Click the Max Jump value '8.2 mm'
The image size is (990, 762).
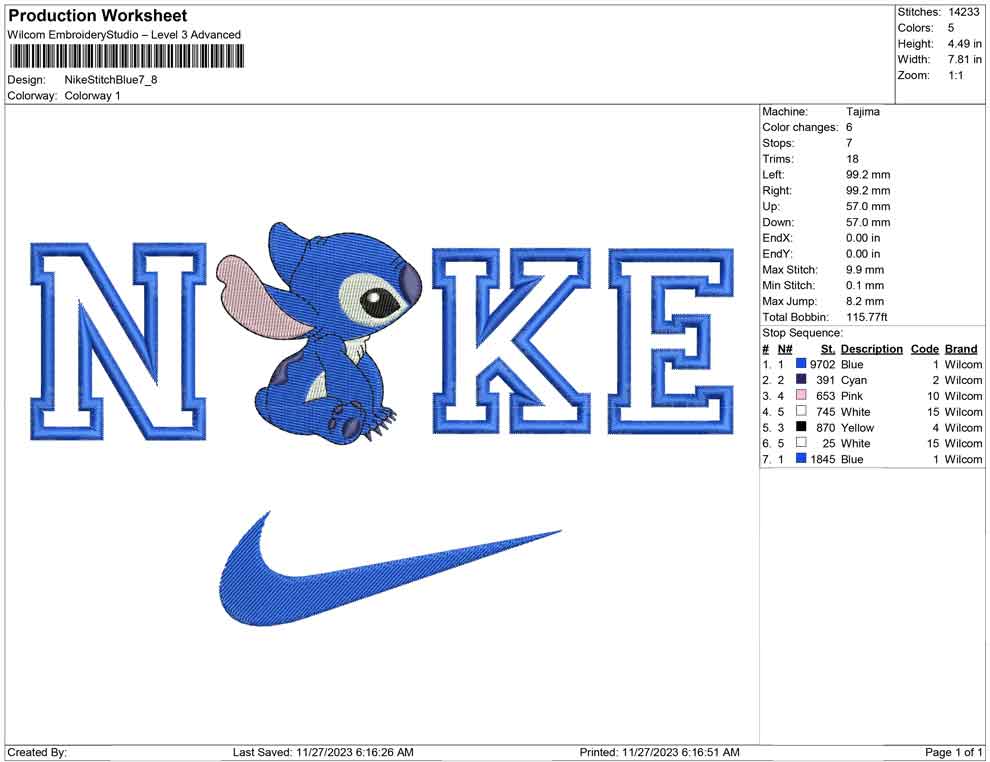(x=865, y=301)
